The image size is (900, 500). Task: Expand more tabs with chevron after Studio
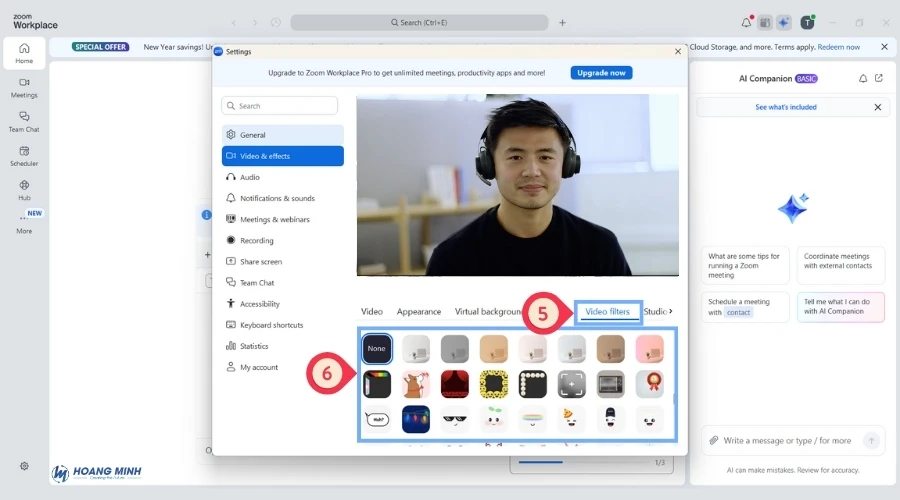click(x=671, y=311)
